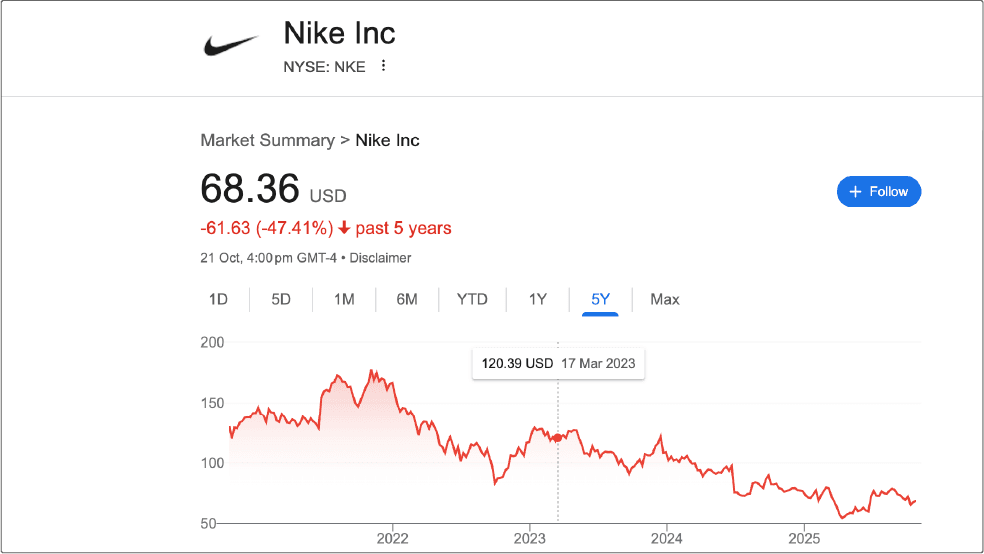Click the red data point on chart
The width and height of the screenshot is (984, 554).
[x=557, y=438]
